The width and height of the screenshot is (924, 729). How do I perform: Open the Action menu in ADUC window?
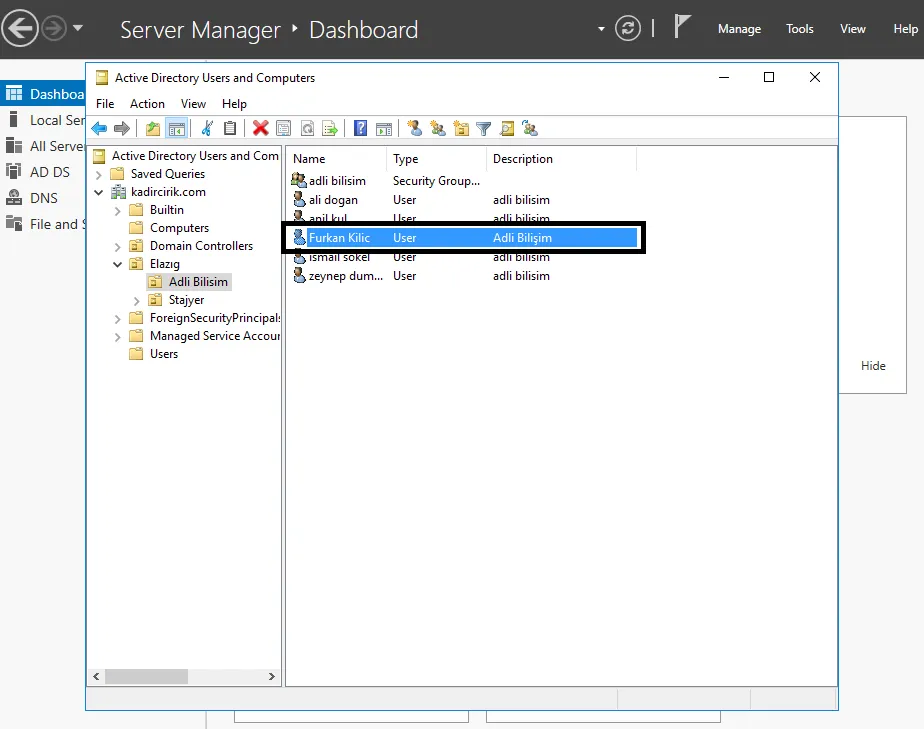tap(147, 104)
